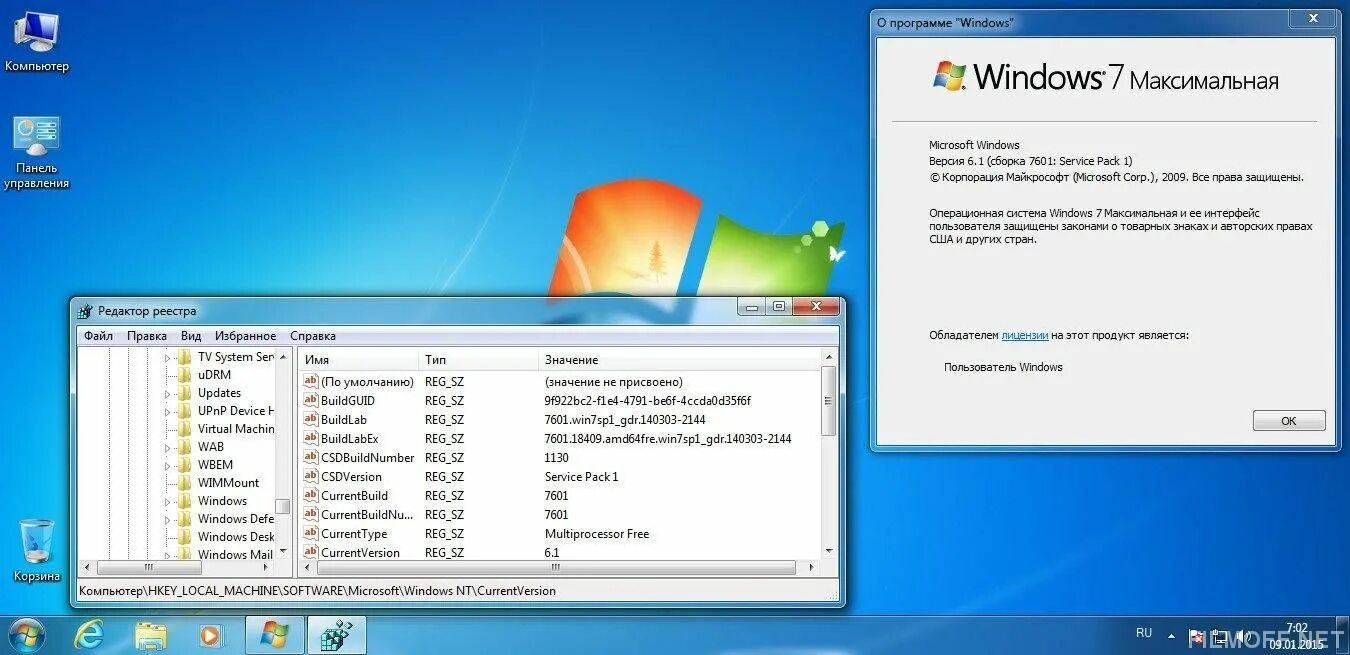
Task: Click registry path in status bar
Action: click(317, 591)
